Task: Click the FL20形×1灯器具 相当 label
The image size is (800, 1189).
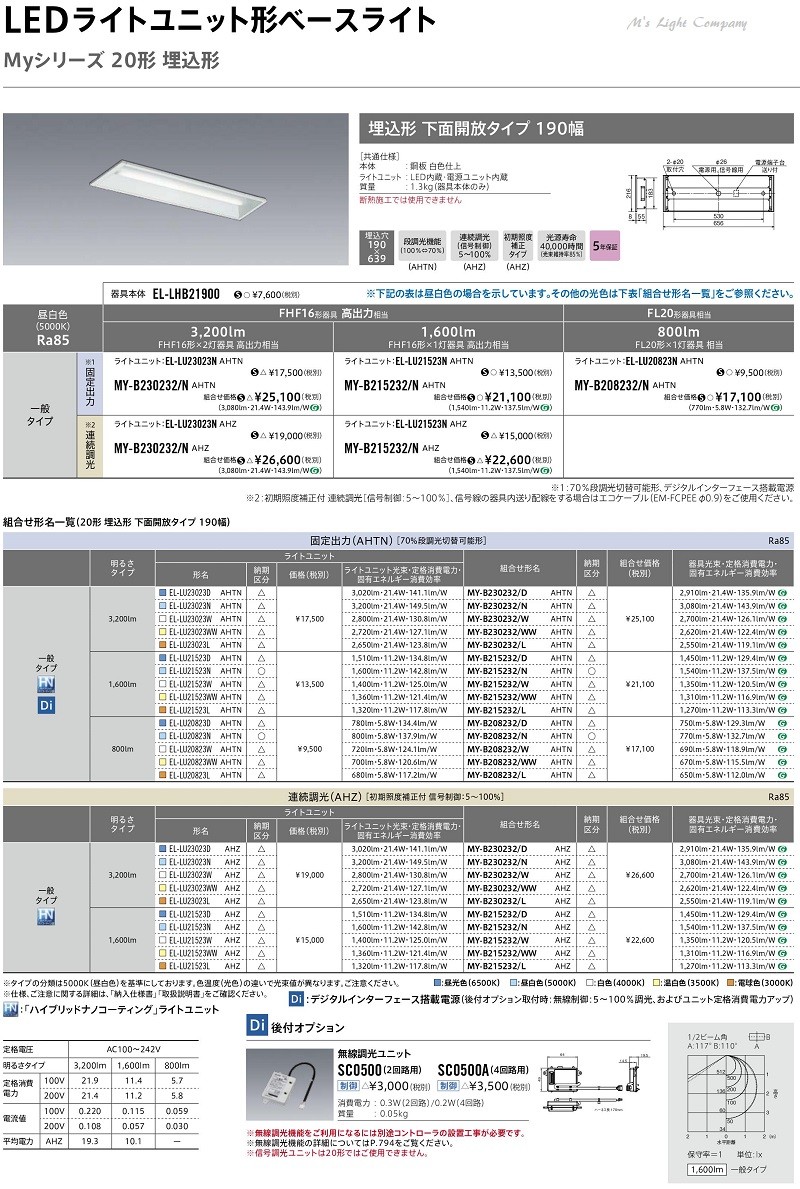Action: (x=679, y=345)
